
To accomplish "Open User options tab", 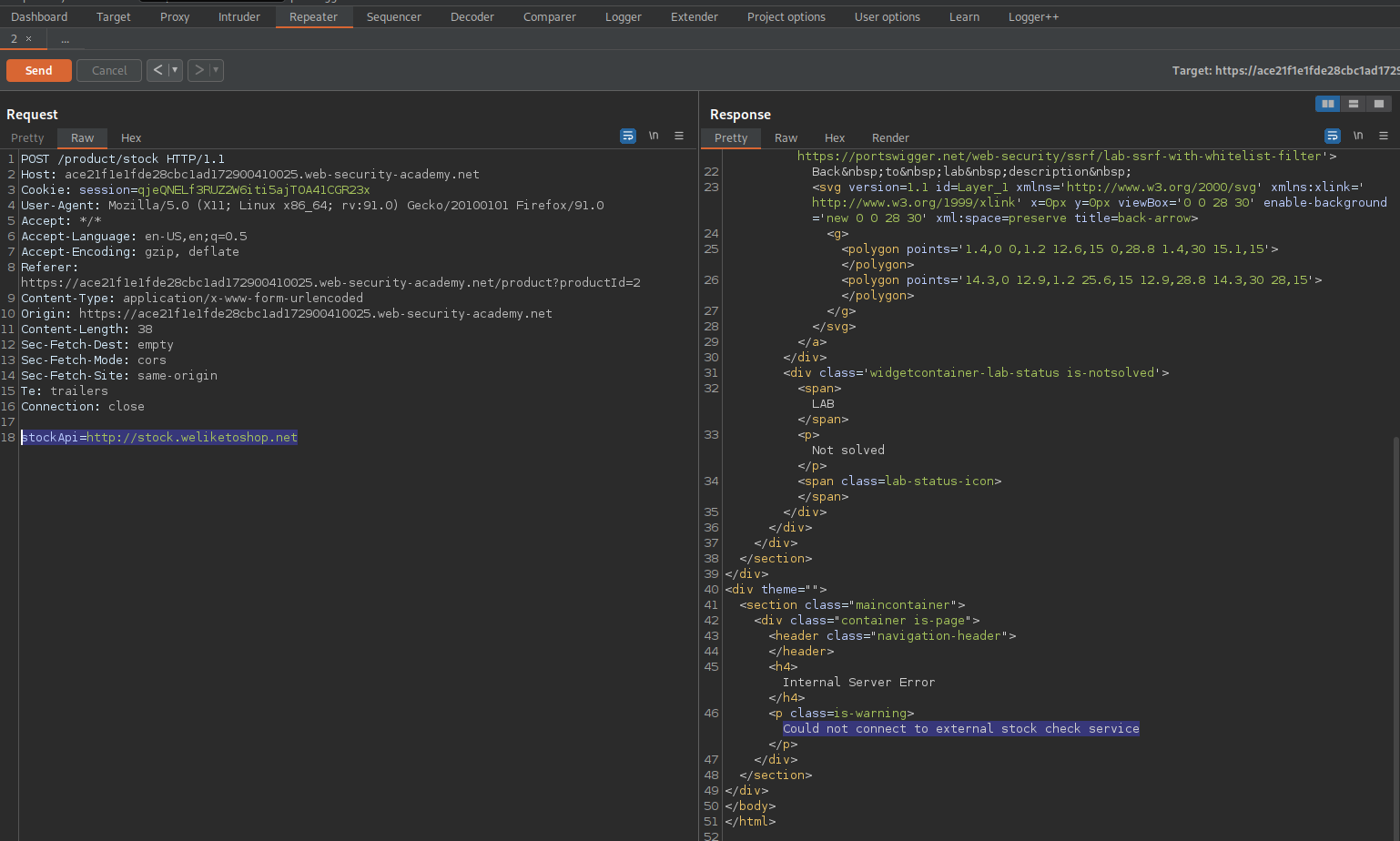I will [x=888, y=17].
